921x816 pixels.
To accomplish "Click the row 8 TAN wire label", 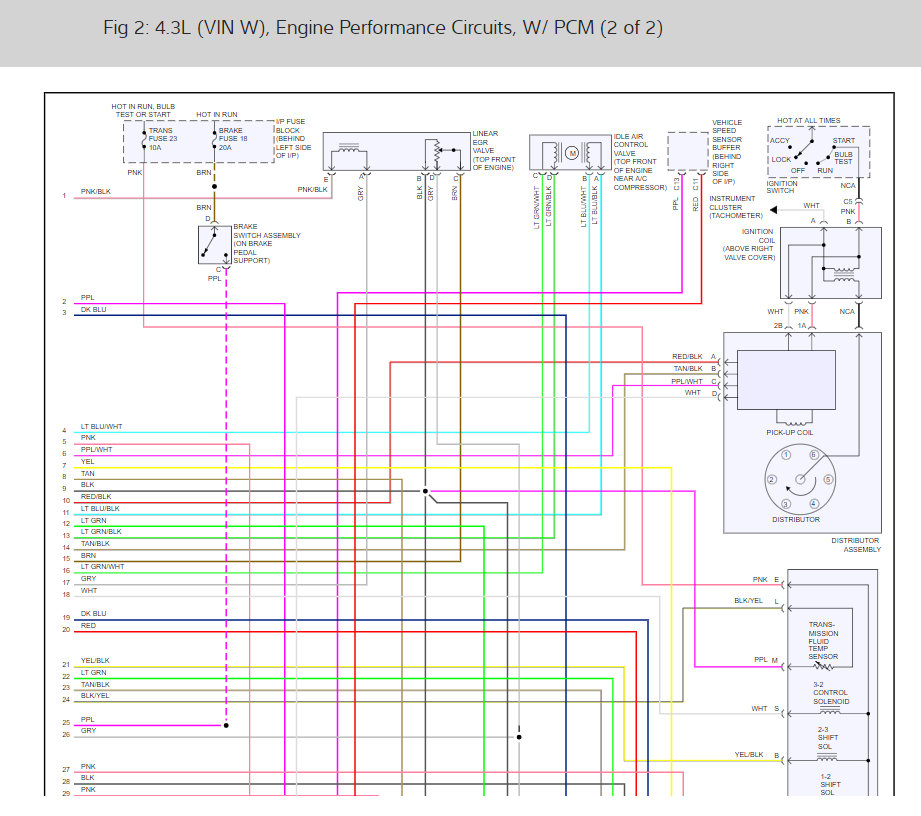I will click(88, 474).
